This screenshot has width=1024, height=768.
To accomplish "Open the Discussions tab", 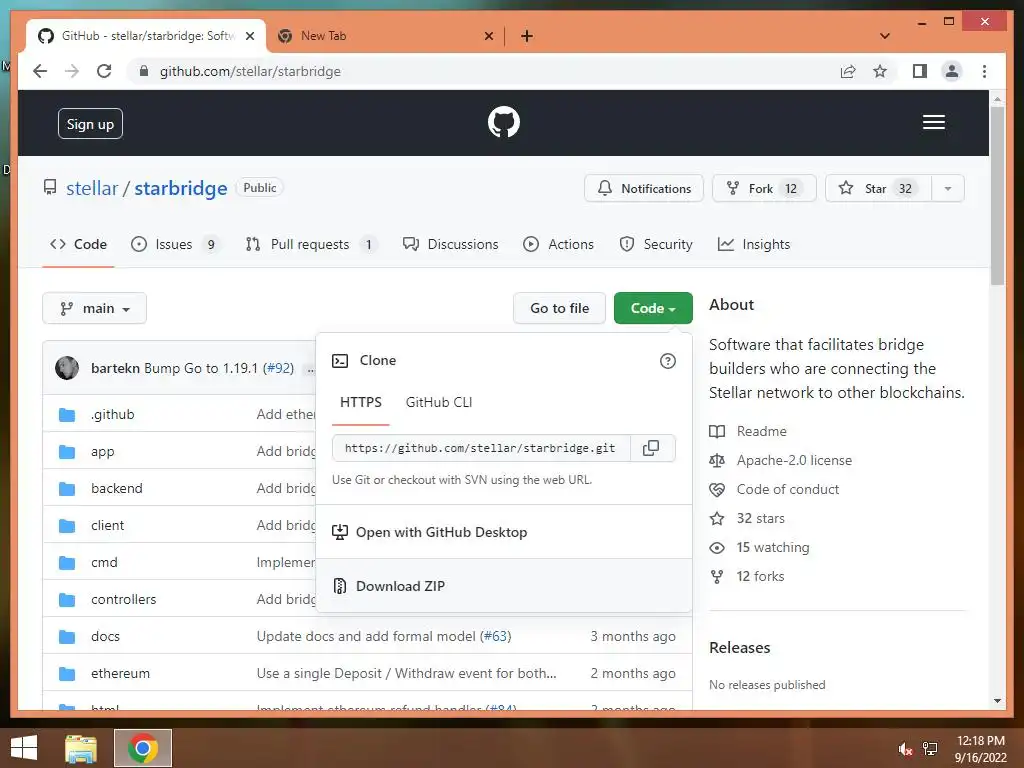I will pyautogui.click(x=451, y=244).
